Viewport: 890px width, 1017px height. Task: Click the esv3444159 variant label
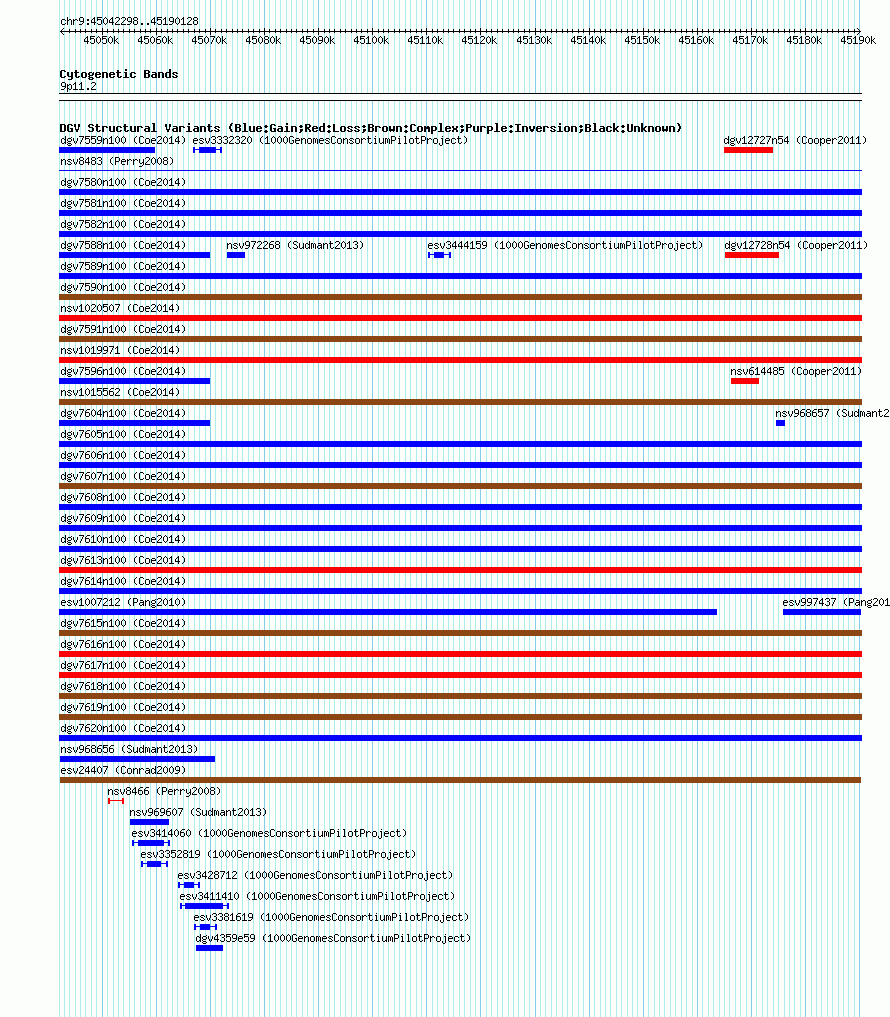[565, 245]
